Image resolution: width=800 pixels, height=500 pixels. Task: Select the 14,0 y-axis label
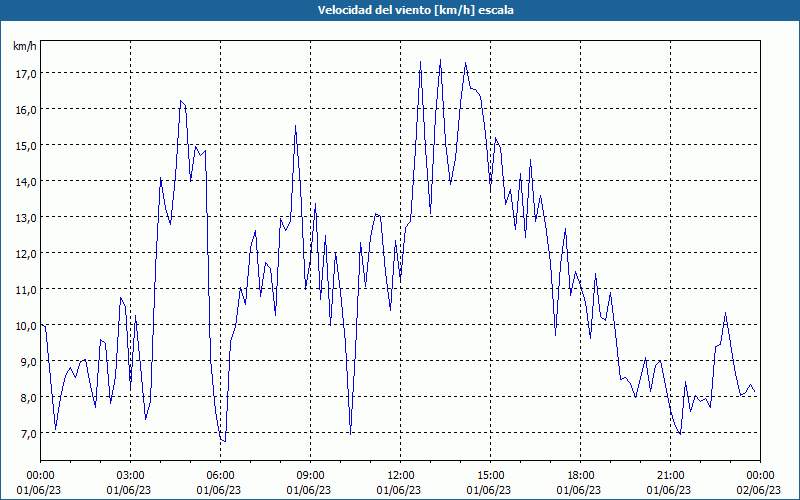[26, 181]
